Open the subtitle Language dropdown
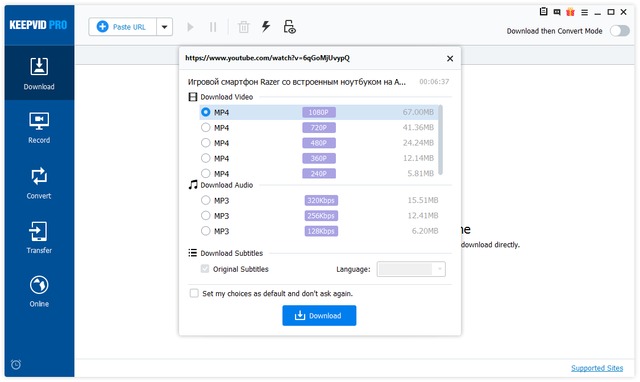 pyautogui.click(x=411, y=269)
